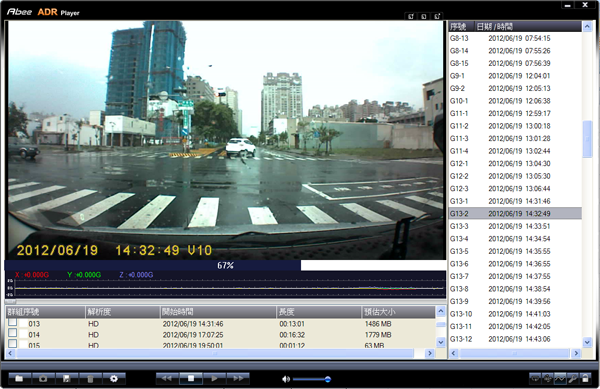This screenshot has height=389, width=600.
Task: Click group table scroll down arrow
Action: click(441, 342)
